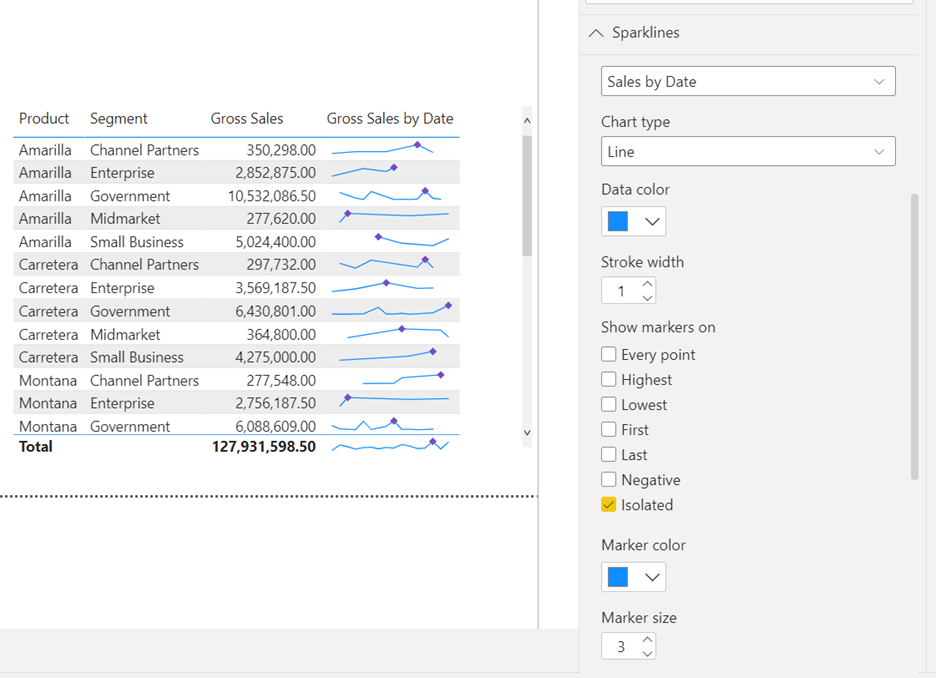Click the Stroke width input field
The image size is (936, 678).
point(621,291)
